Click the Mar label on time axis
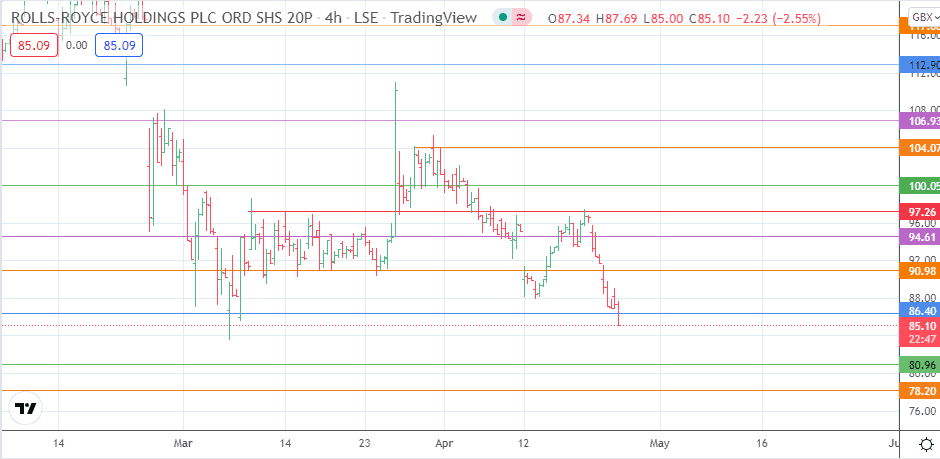Image resolution: width=940 pixels, height=459 pixels. click(183, 444)
